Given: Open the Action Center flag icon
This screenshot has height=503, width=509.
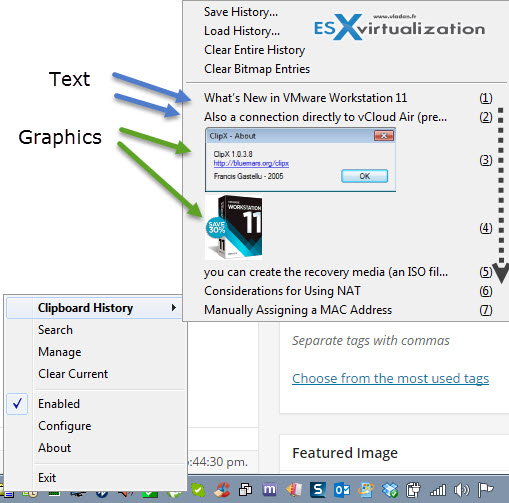Looking at the screenshot, I should pos(485,490).
